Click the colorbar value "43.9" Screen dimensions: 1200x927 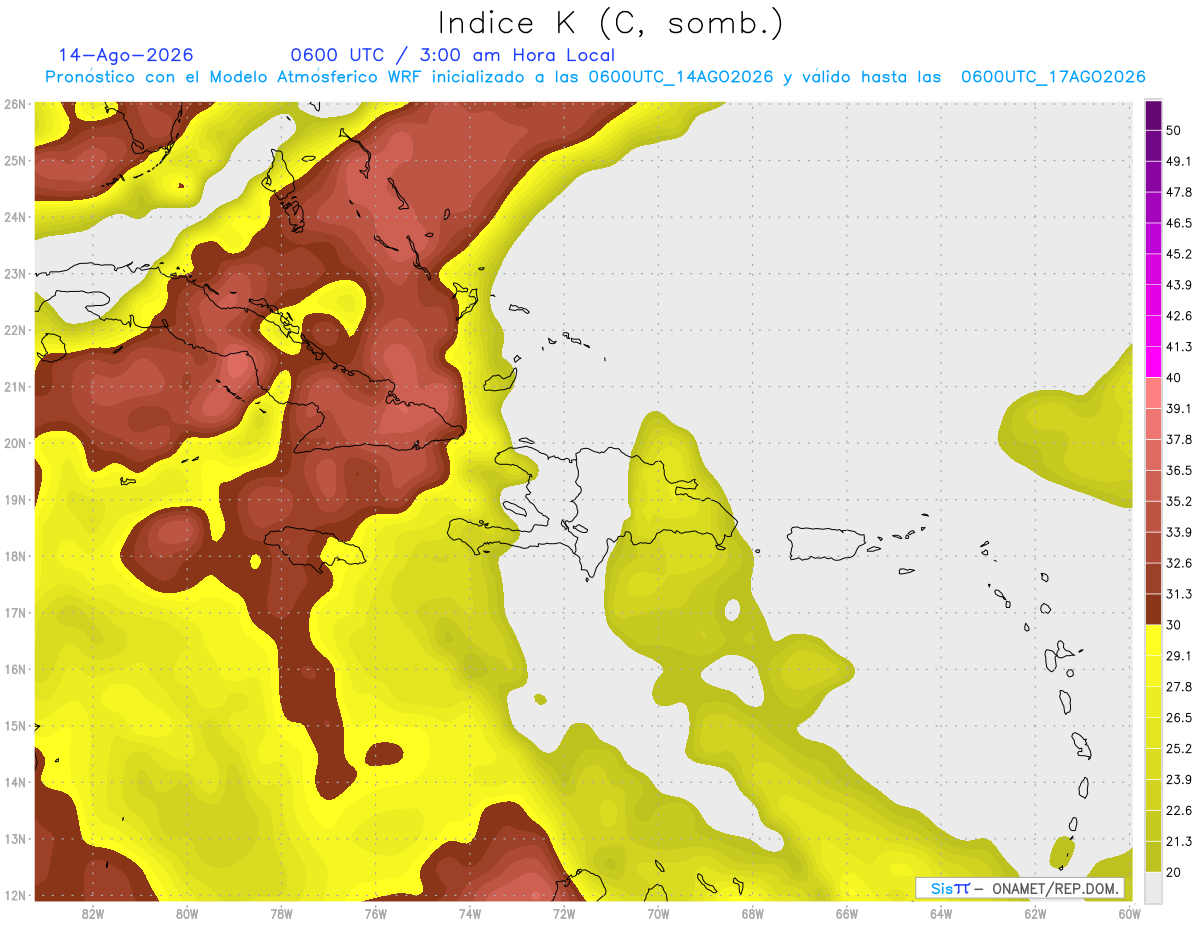[1179, 285]
